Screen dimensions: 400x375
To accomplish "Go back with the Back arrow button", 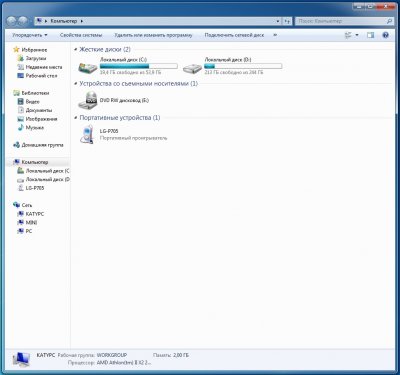I will click(12, 21).
